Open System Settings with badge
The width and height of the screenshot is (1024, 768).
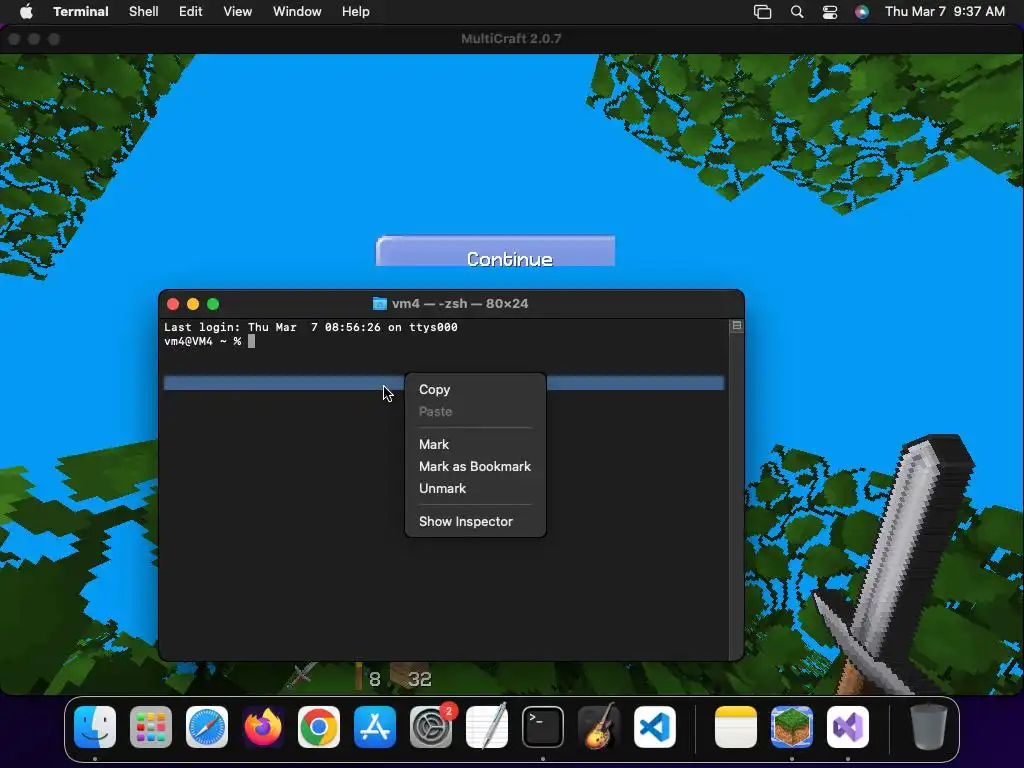pyautogui.click(x=431, y=727)
